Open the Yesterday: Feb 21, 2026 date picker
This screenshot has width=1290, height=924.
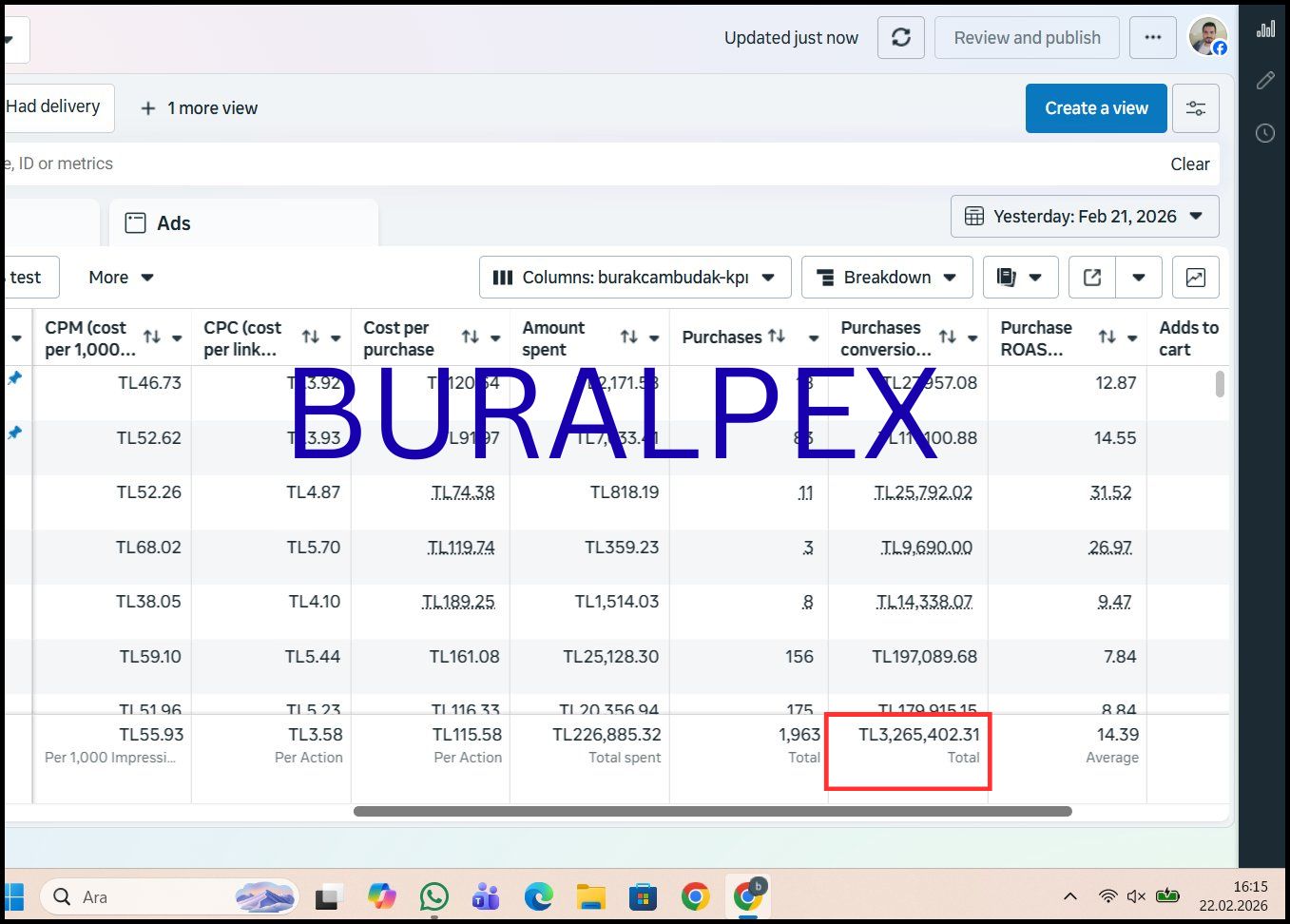[x=1084, y=217]
